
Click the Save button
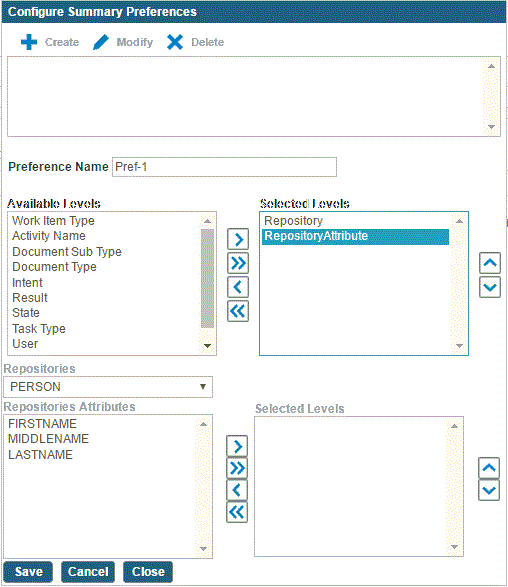tap(28, 572)
